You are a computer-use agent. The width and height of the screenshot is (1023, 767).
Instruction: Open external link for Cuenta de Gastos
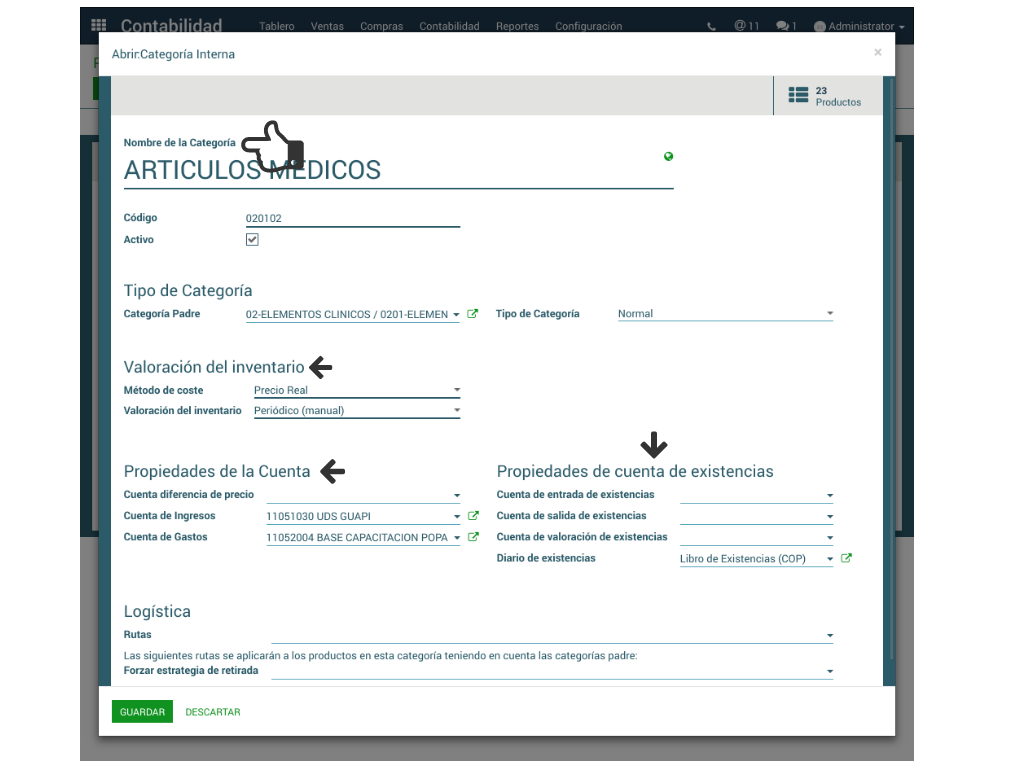(x=473, y=538)
